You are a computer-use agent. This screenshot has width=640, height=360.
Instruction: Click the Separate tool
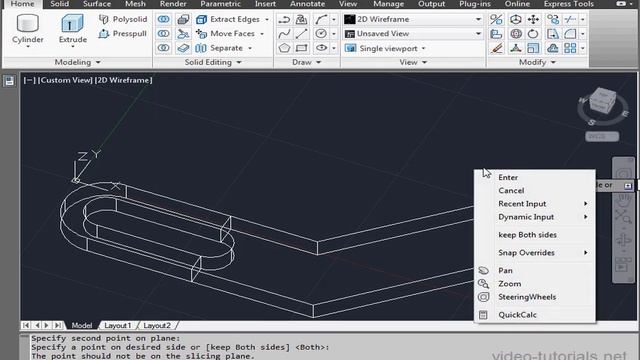click(219, 48)
